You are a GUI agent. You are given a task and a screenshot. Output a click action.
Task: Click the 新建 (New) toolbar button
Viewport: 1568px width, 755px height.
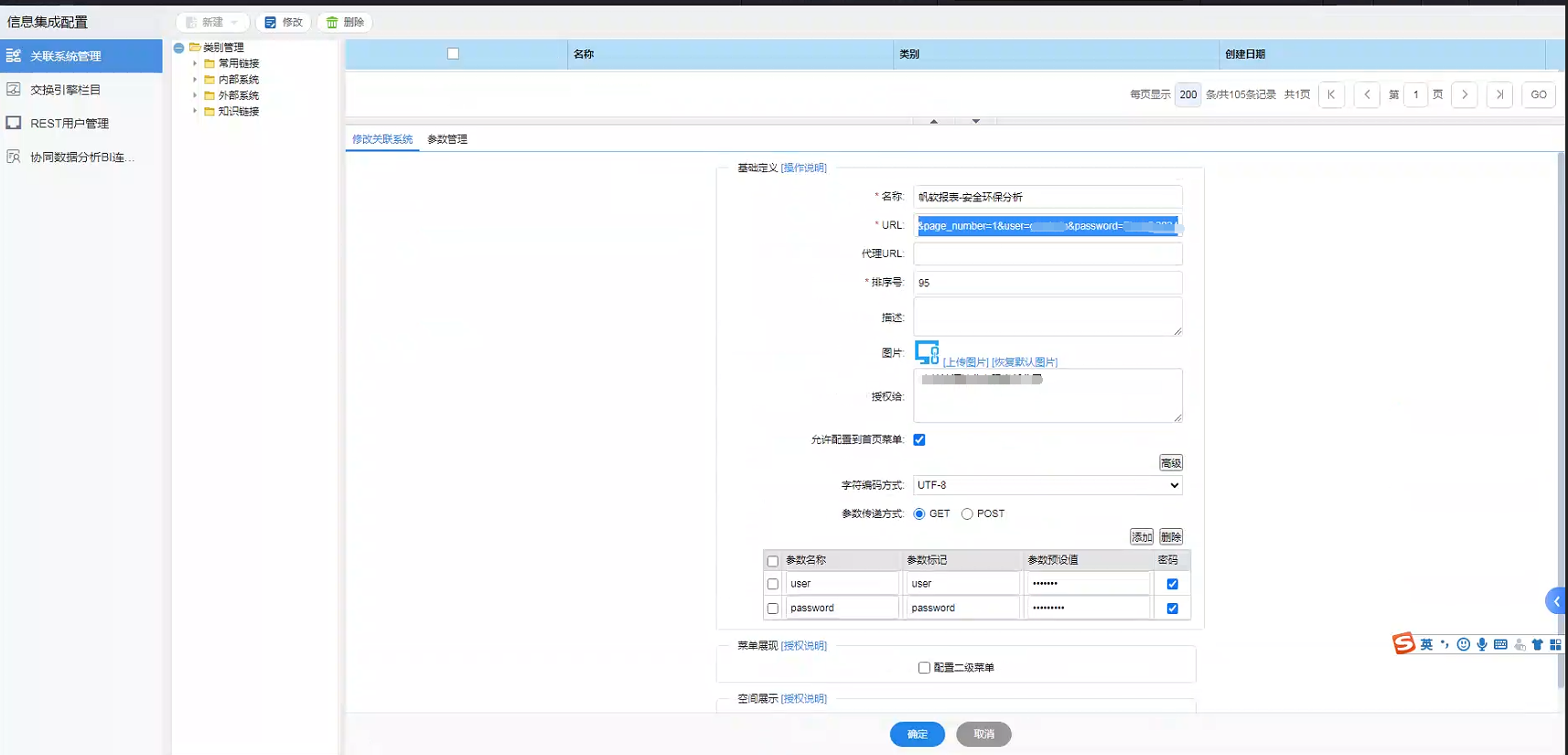pyautogui.click(x=212, y=22)
